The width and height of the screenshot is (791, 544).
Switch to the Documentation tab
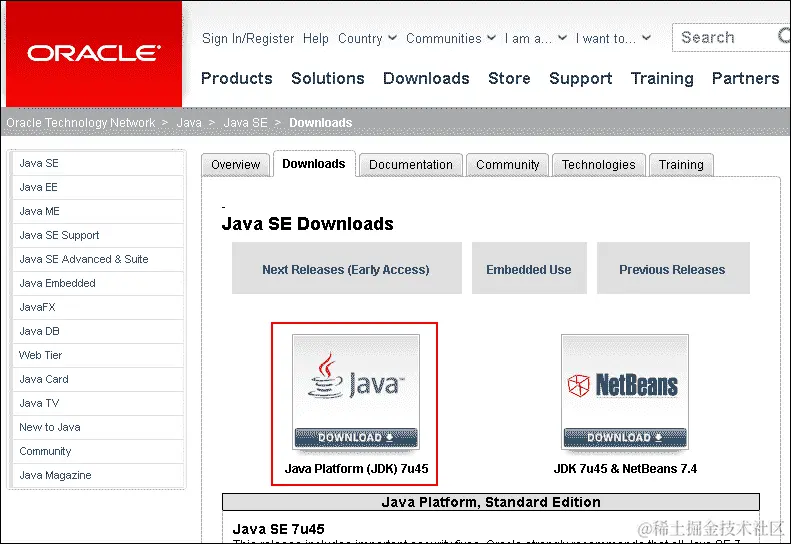point(411,165)
